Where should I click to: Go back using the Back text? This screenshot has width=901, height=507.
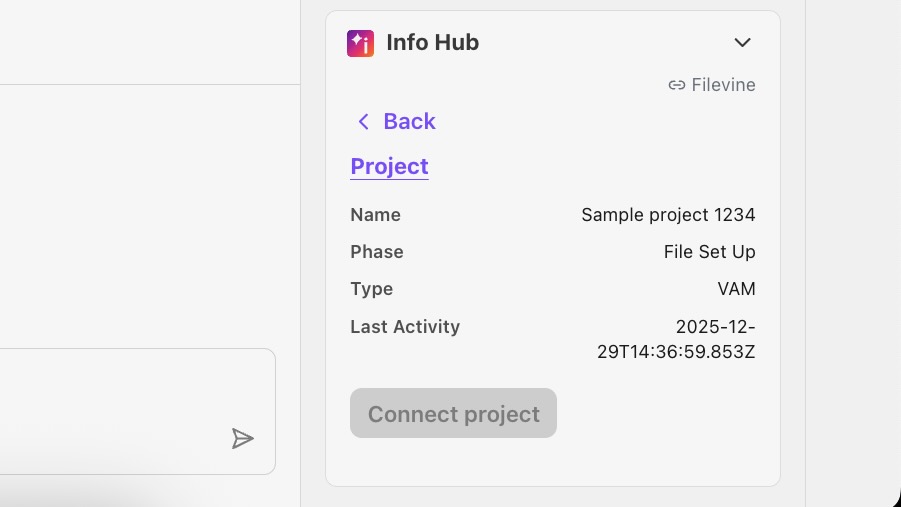(409, 121)
